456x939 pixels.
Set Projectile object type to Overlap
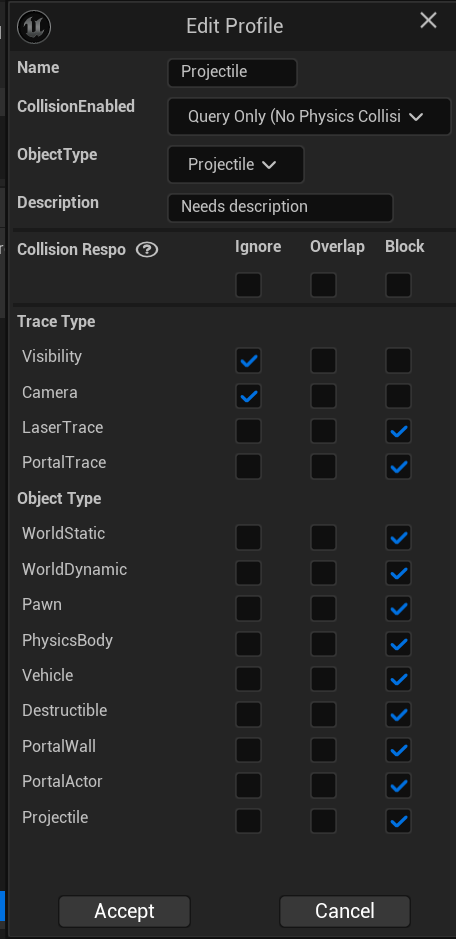[x=324, y=821]
